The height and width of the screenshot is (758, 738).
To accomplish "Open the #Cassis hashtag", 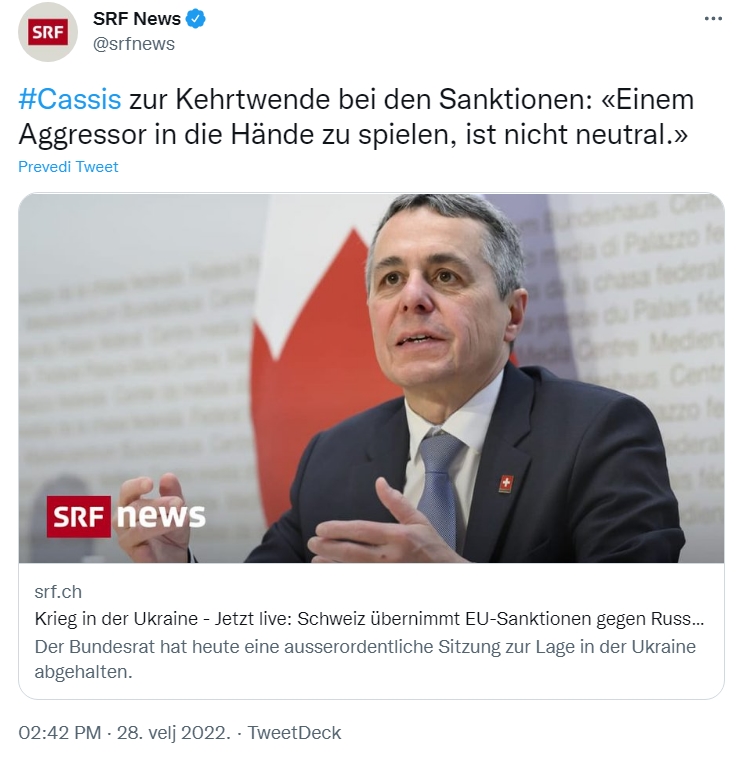I will click(70, 100).
